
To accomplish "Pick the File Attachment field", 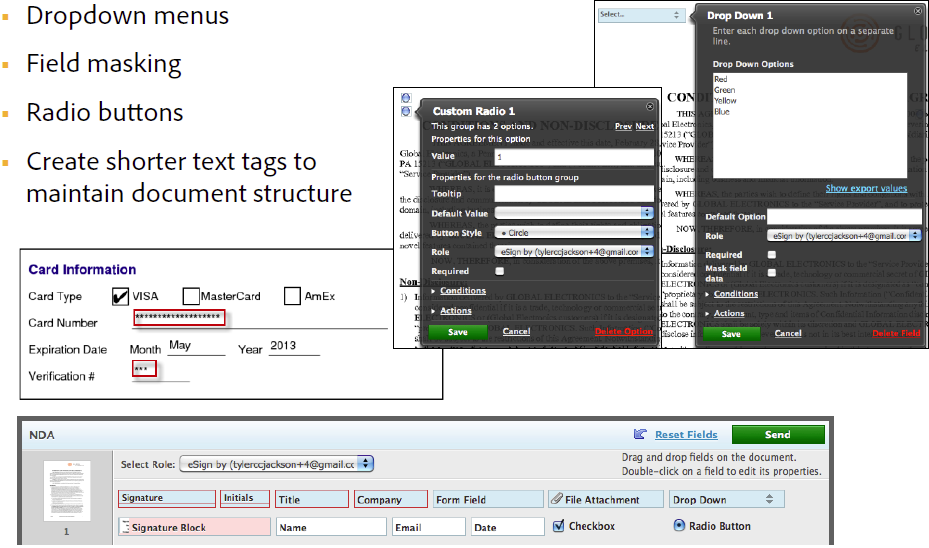I will [606, 499].
